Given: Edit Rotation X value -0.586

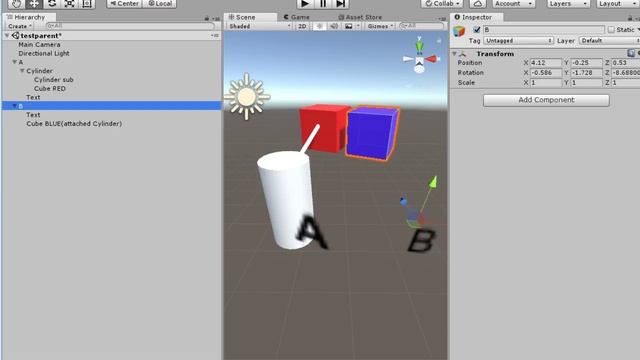Looking at the screenshot, I should 546,73.
